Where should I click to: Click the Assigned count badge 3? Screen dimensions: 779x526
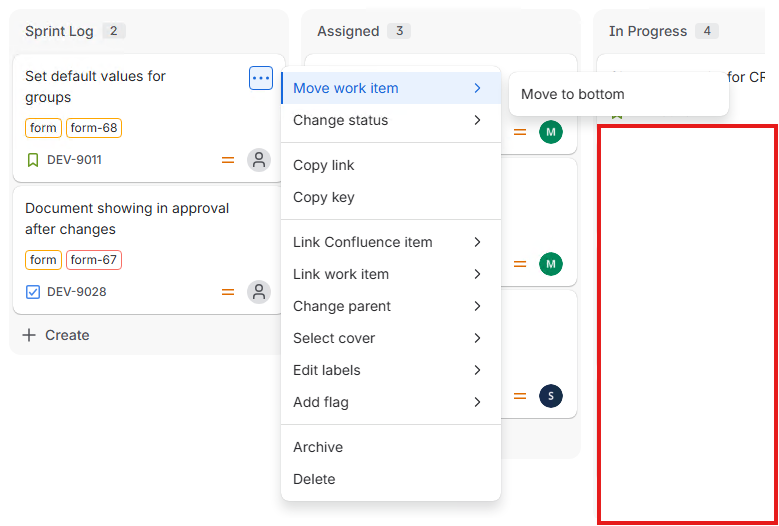399,31
